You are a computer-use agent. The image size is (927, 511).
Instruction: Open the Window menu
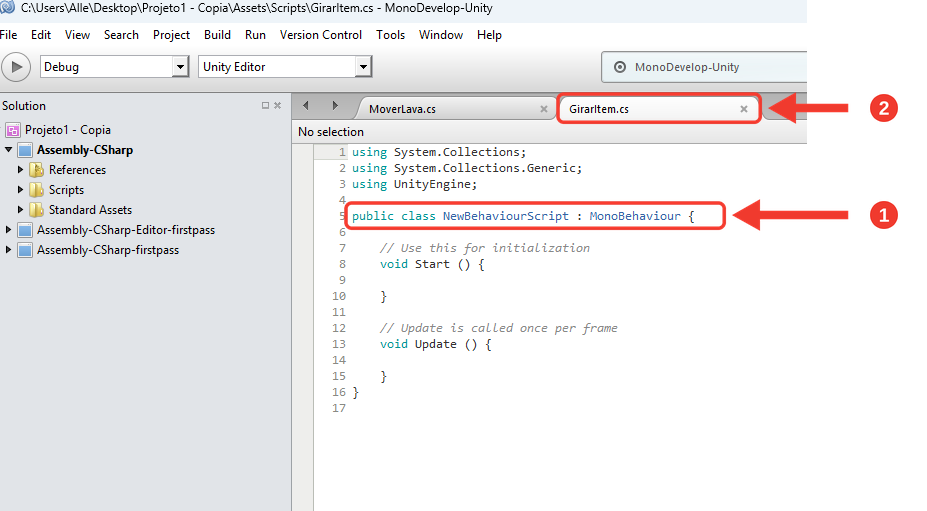441,35
